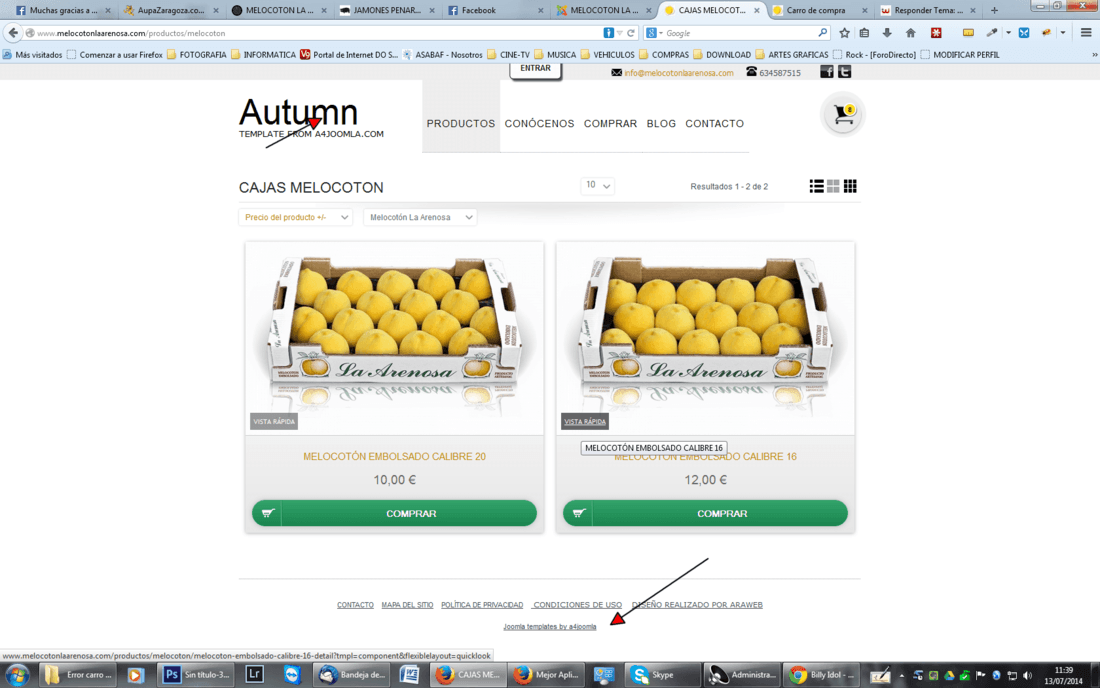Open the site's Facebook page icon
Image resolution: width=1100 pixels, height=688 pixels.
point(827,72)
